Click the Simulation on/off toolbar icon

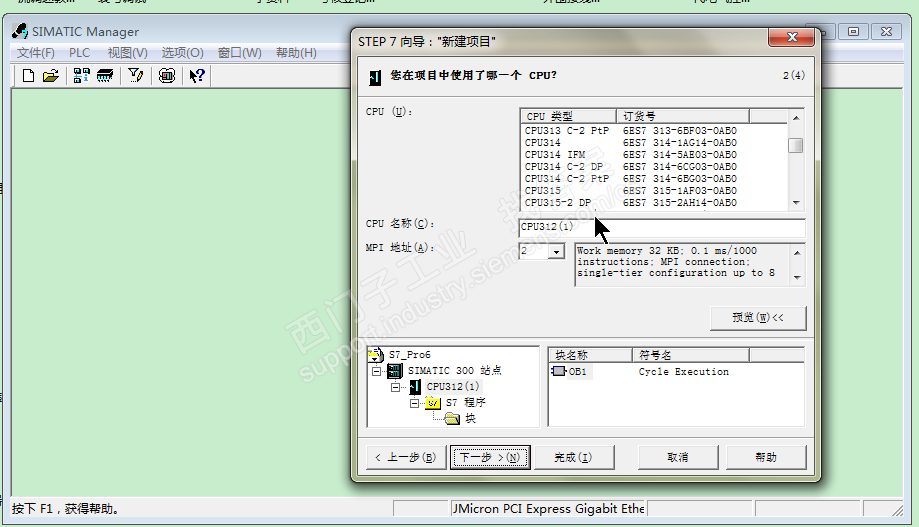tap(167, 76)
